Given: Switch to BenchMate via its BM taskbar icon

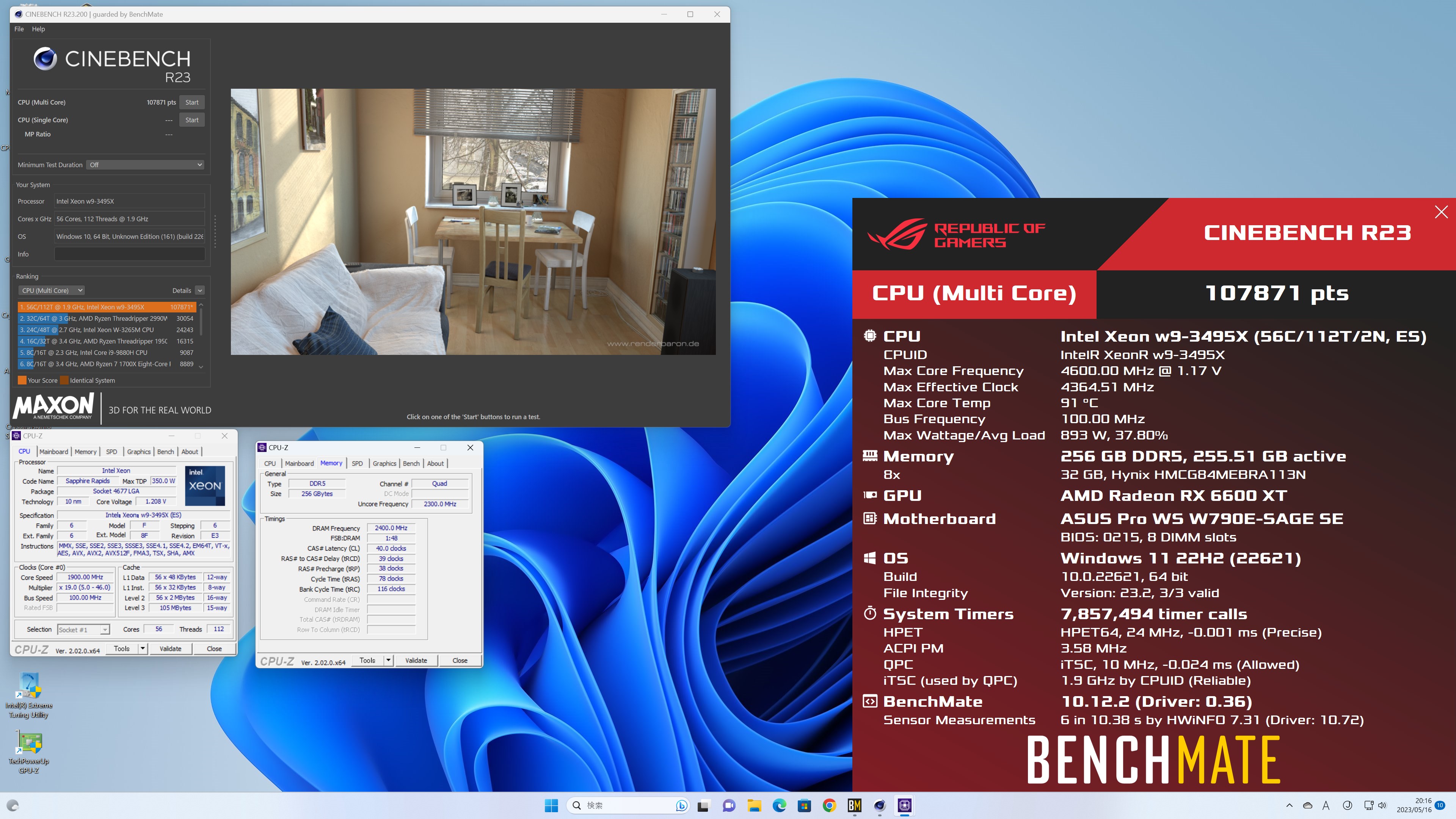Looking at the screenshot, I should (x=854, y=805).
